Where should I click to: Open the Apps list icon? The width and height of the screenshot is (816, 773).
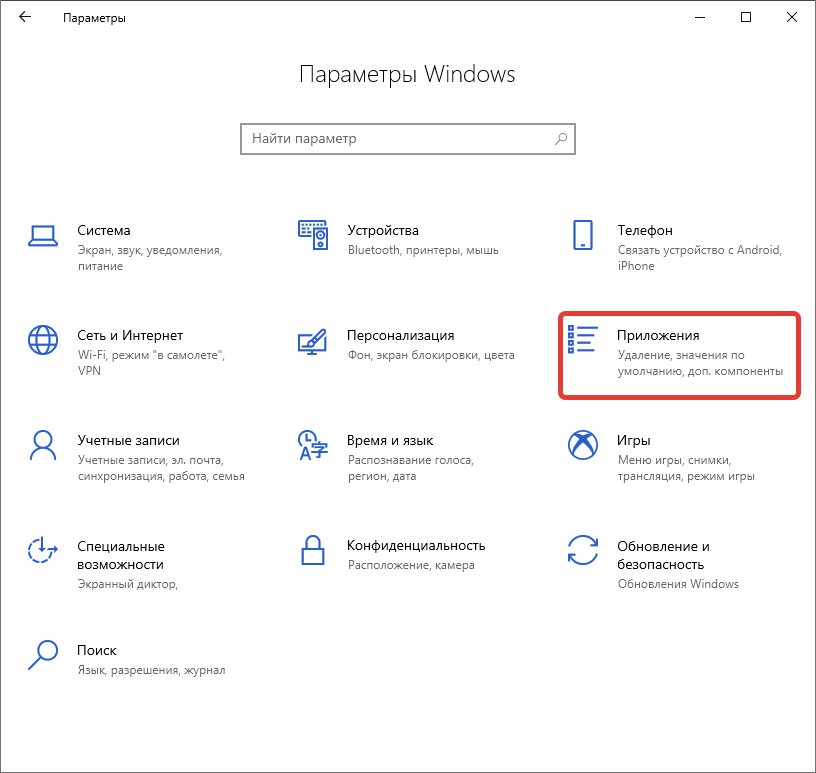click(x=582, y=339)
